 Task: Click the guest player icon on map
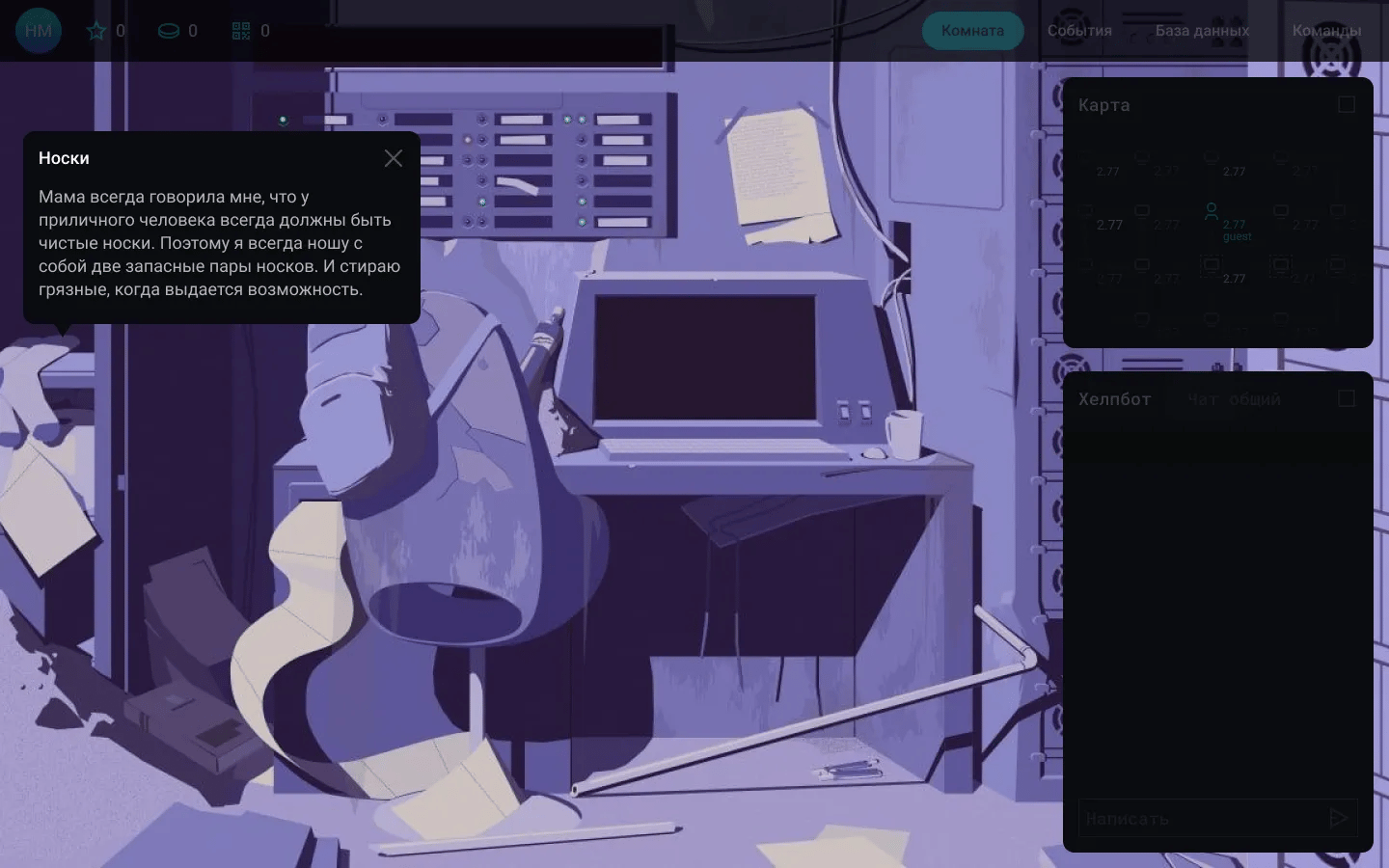click(x=1212, y=210)
